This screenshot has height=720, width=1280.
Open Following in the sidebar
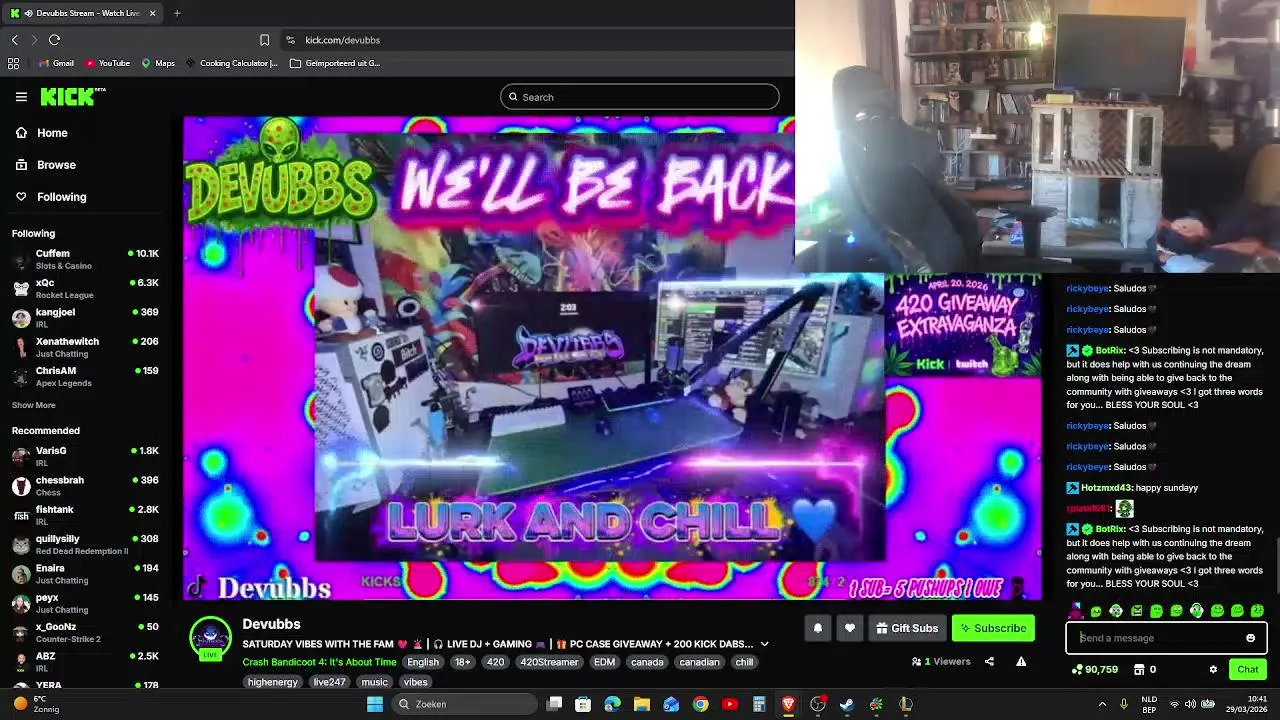click(x=51, y=197)
